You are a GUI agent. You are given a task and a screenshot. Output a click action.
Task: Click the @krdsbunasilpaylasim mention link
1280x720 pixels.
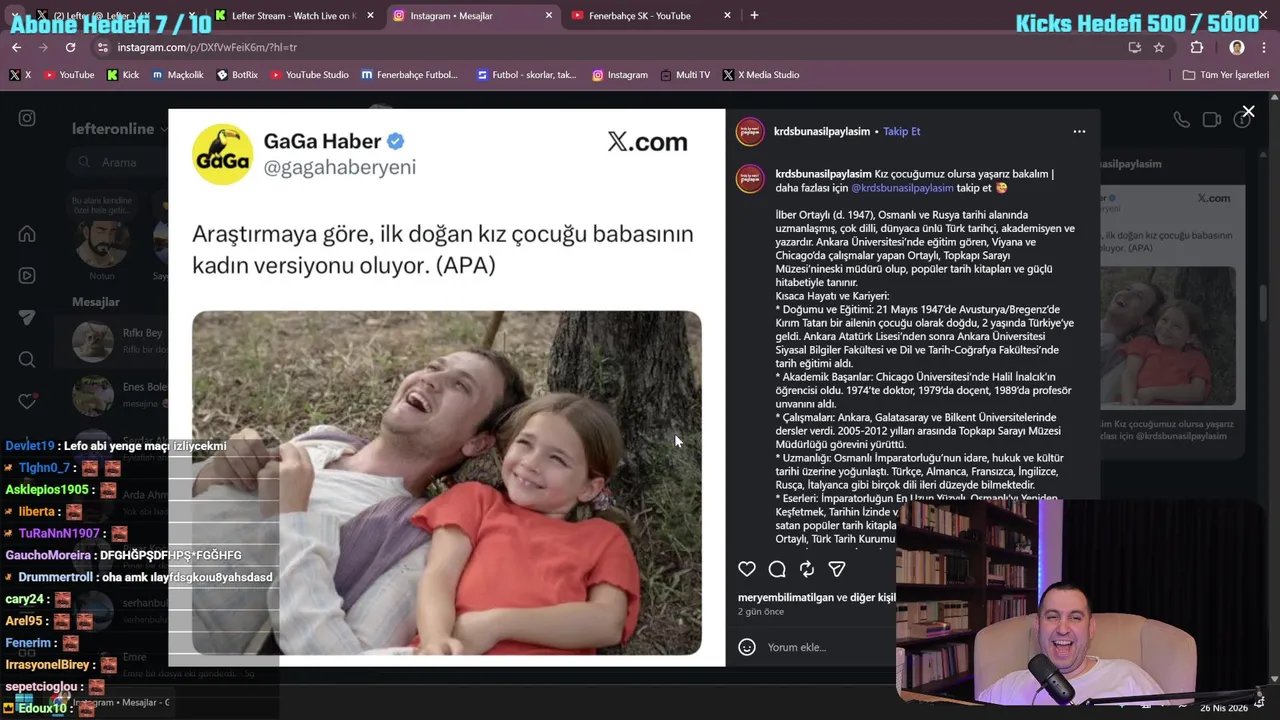902,188
